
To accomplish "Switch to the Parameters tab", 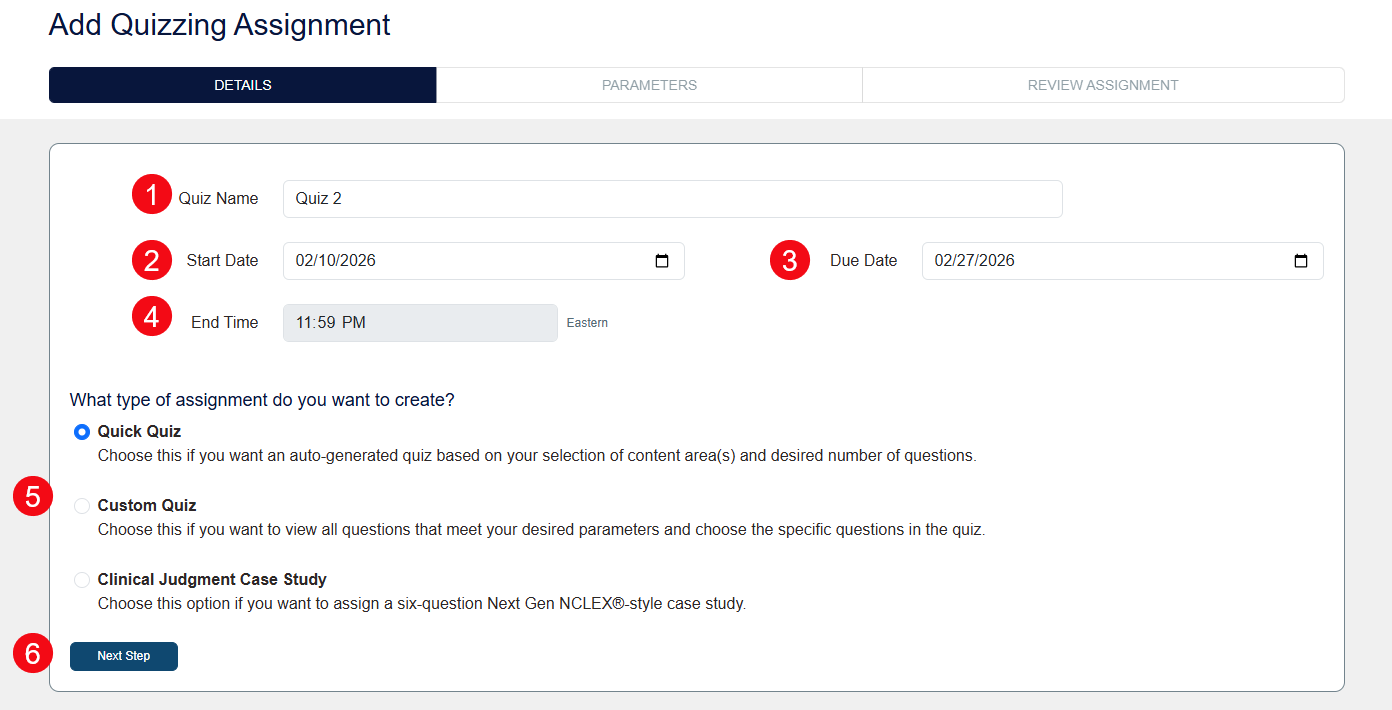I will pyautogui.click(x=649, y=85).
